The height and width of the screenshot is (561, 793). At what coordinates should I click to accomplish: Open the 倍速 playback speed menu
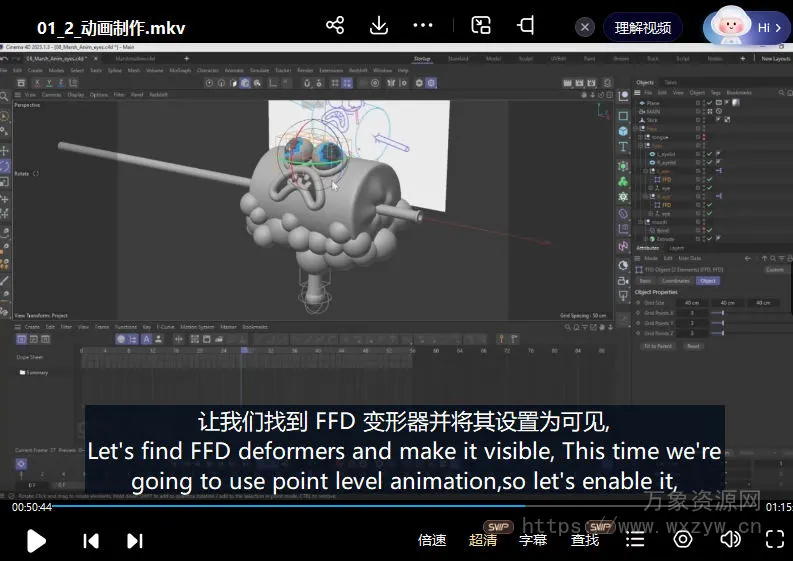(432, 540)
